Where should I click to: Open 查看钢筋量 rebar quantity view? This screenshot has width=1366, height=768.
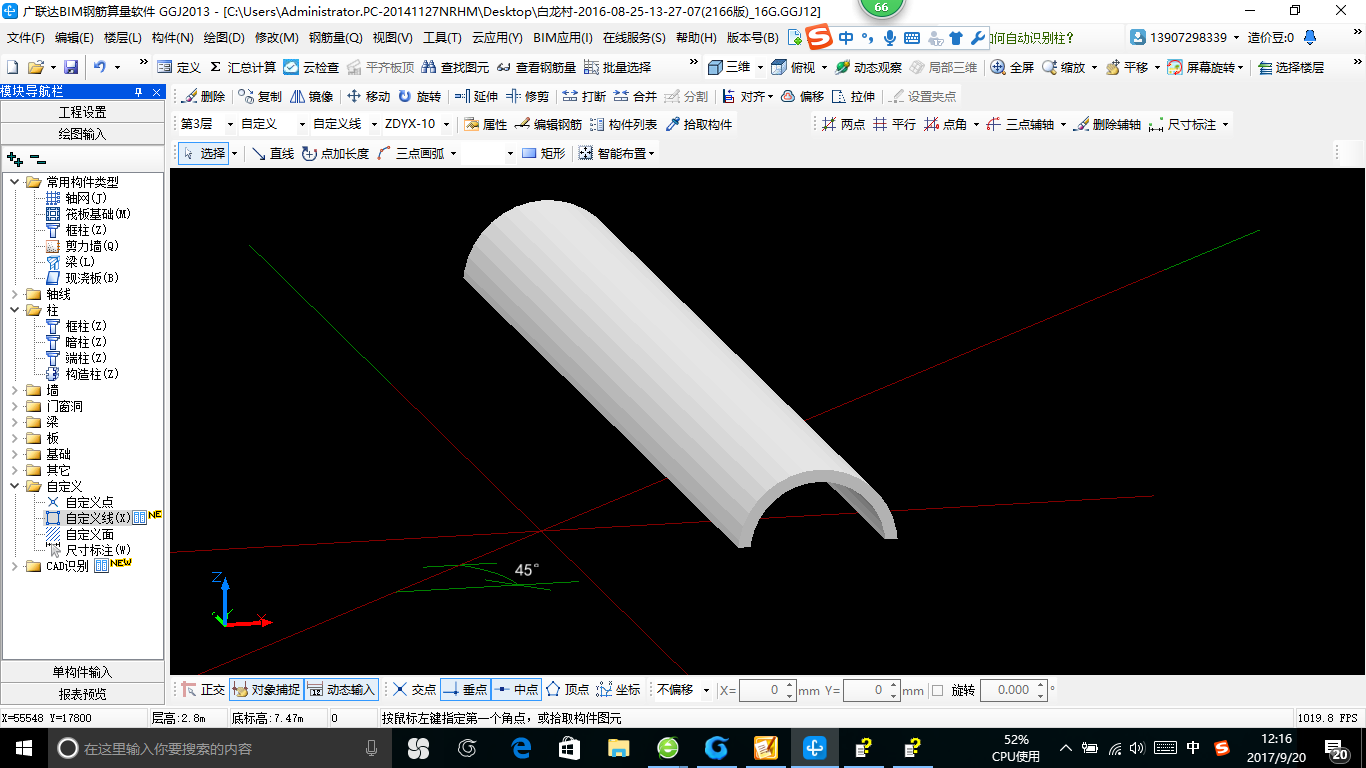536,67
